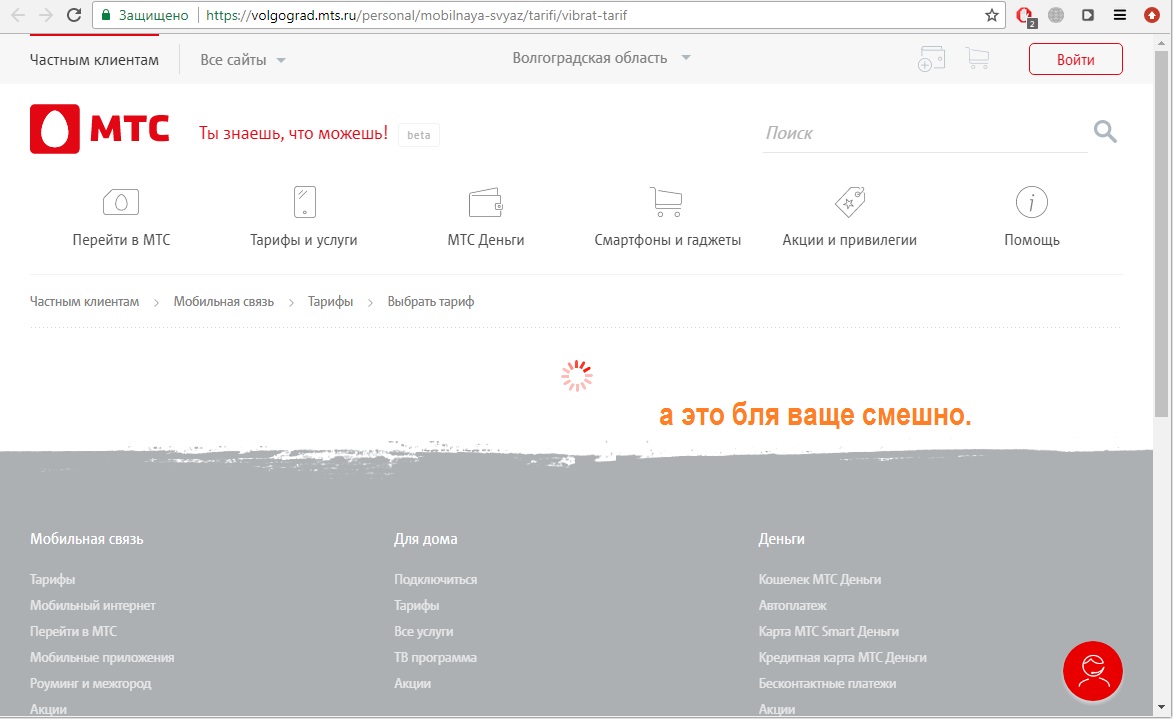Click the Для дома footer heading
This screenshot has width=1173, height=719.
click(x=426, y=539)
